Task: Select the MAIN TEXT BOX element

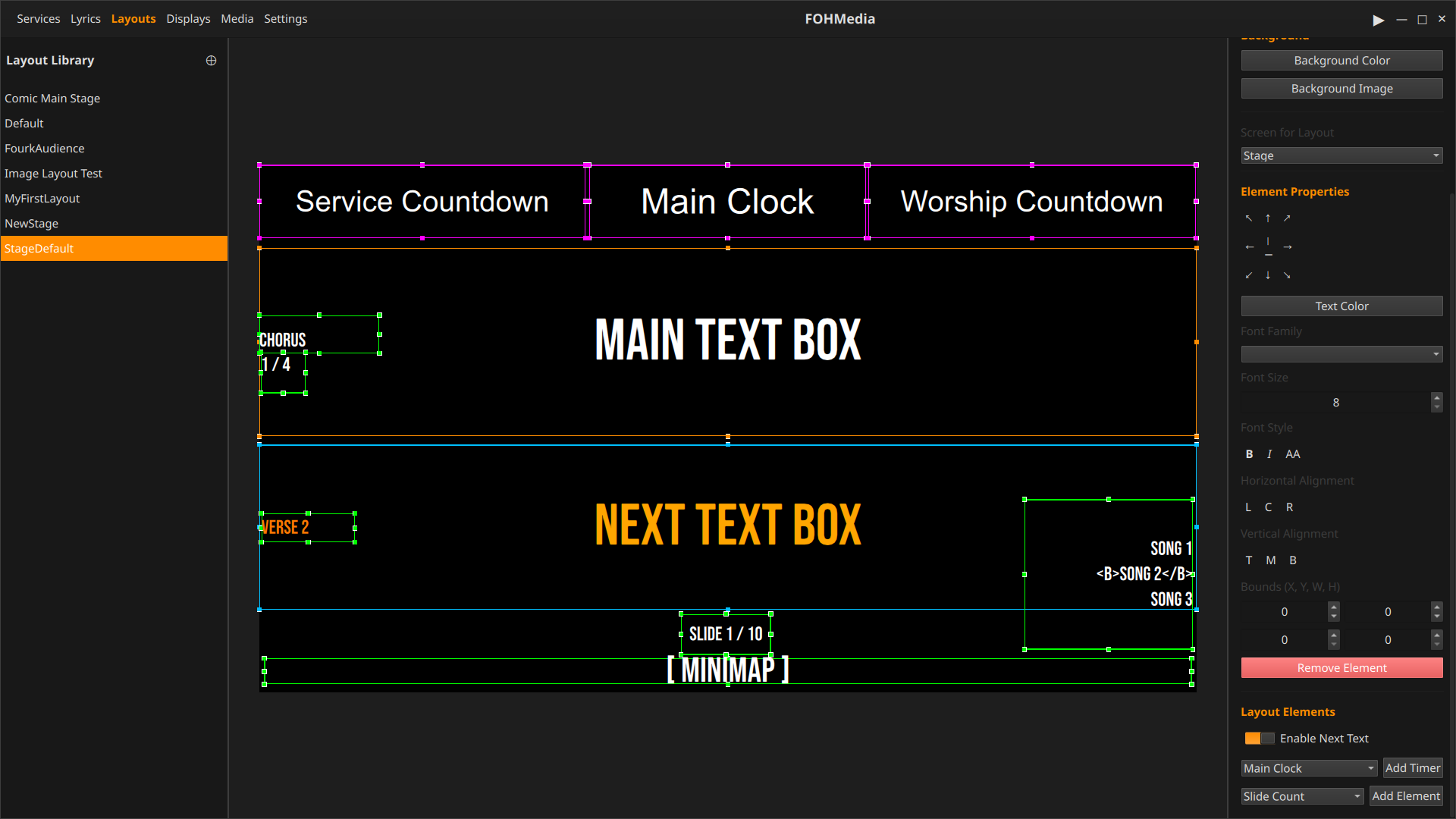Action: point(728,340)
